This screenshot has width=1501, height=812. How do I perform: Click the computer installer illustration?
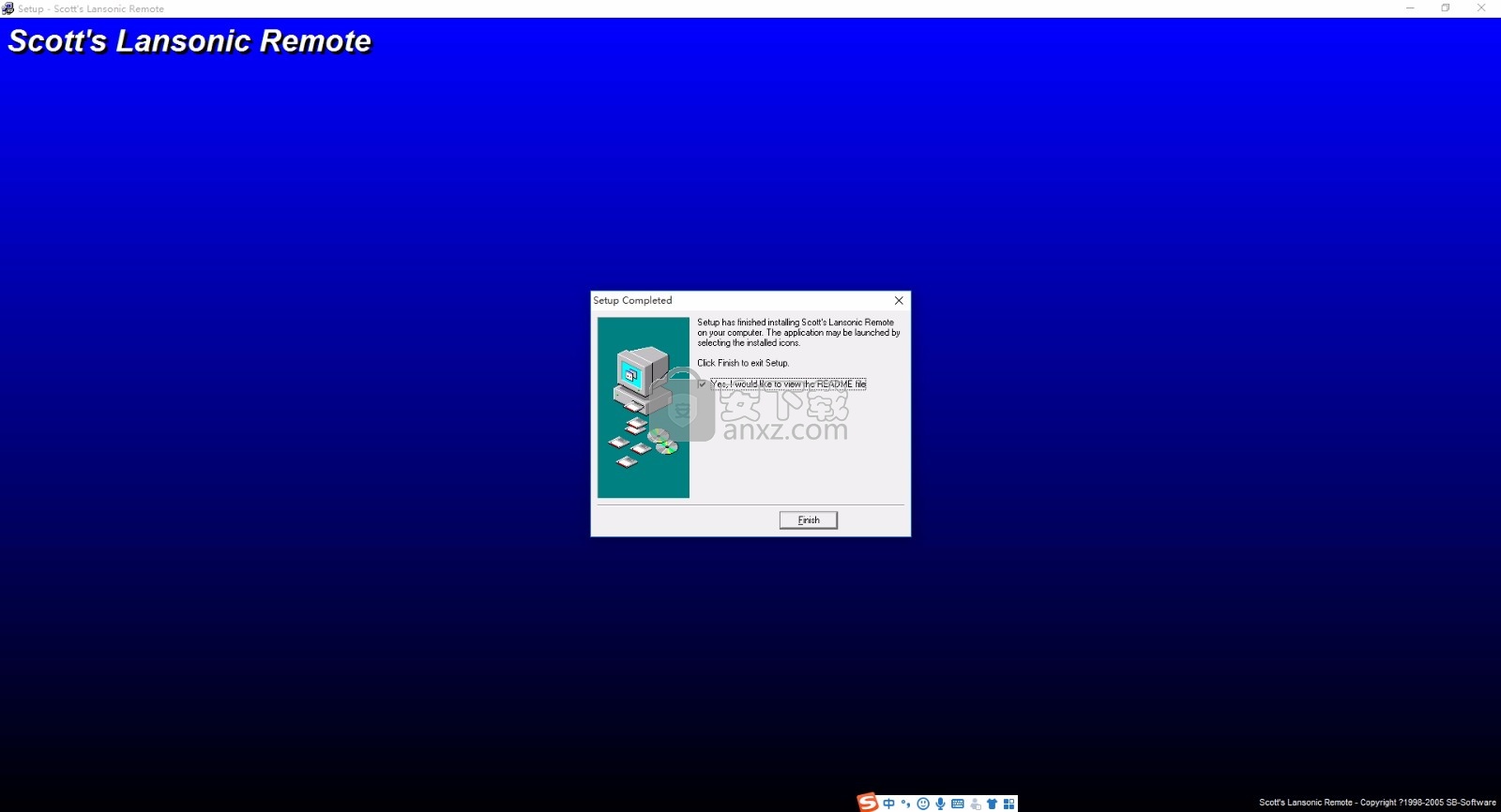coord(644,408)
